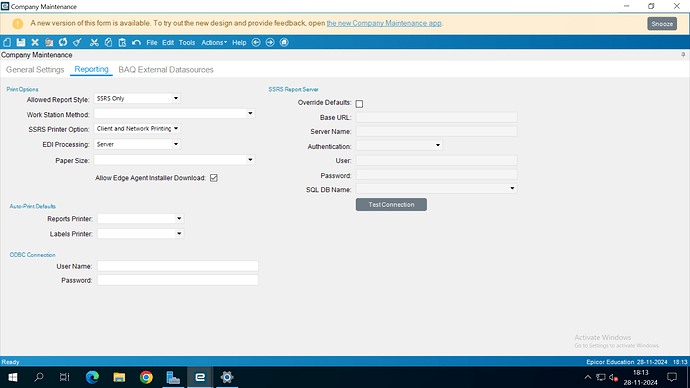Click the pin icon on Company Maintenance panel

click(x=683, y=55)
